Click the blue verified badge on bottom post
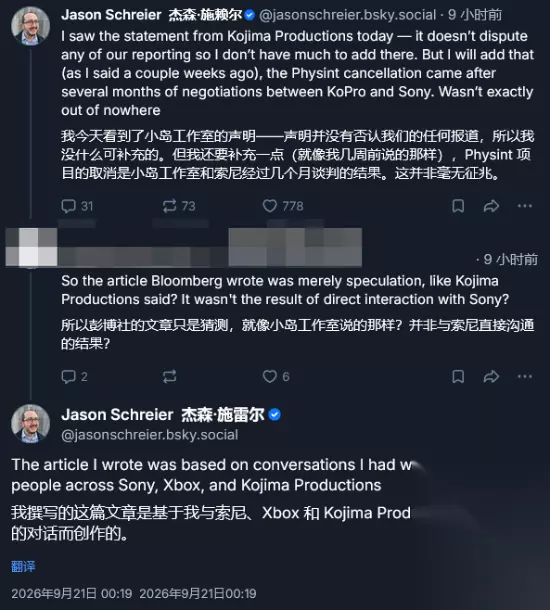This screenshot has height=610, width=550. (x=275, y=415)
